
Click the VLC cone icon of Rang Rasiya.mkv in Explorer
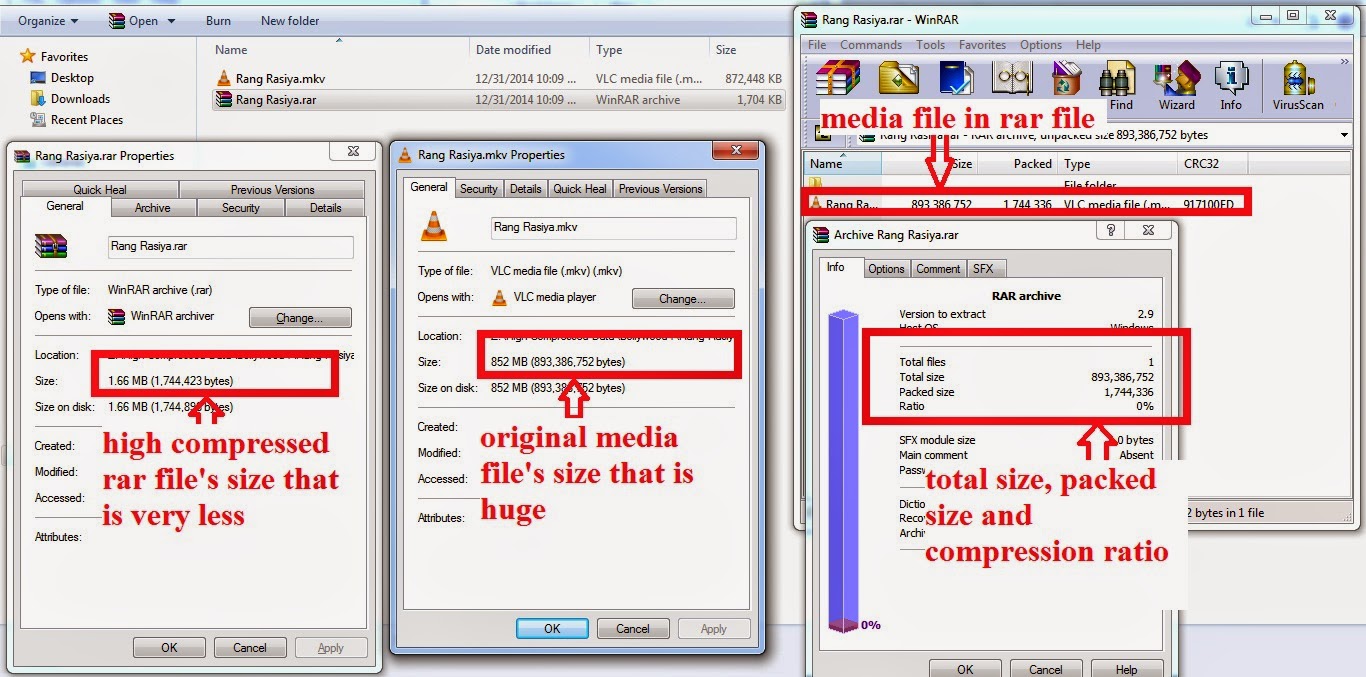coord(224,78)
